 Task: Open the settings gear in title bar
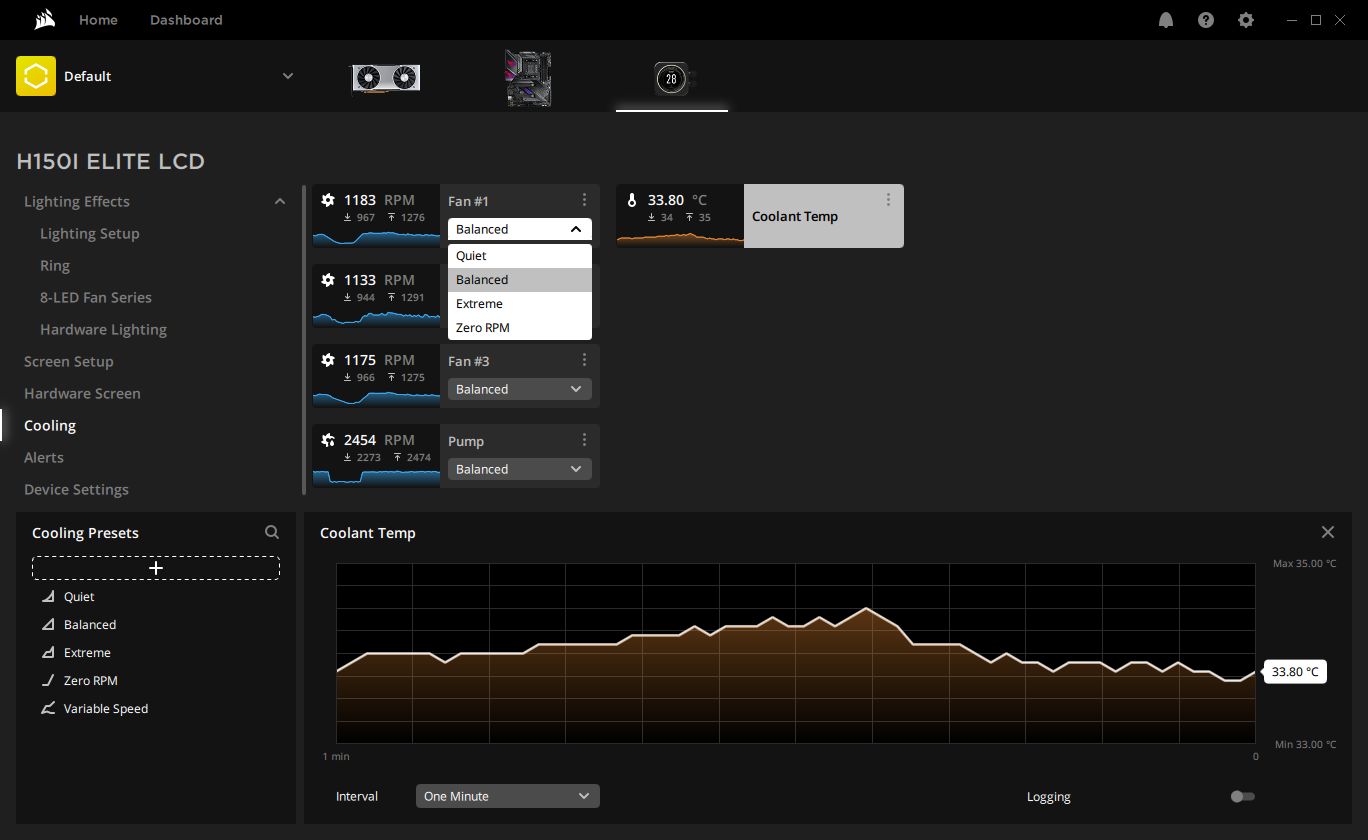tap(1246, 20)
